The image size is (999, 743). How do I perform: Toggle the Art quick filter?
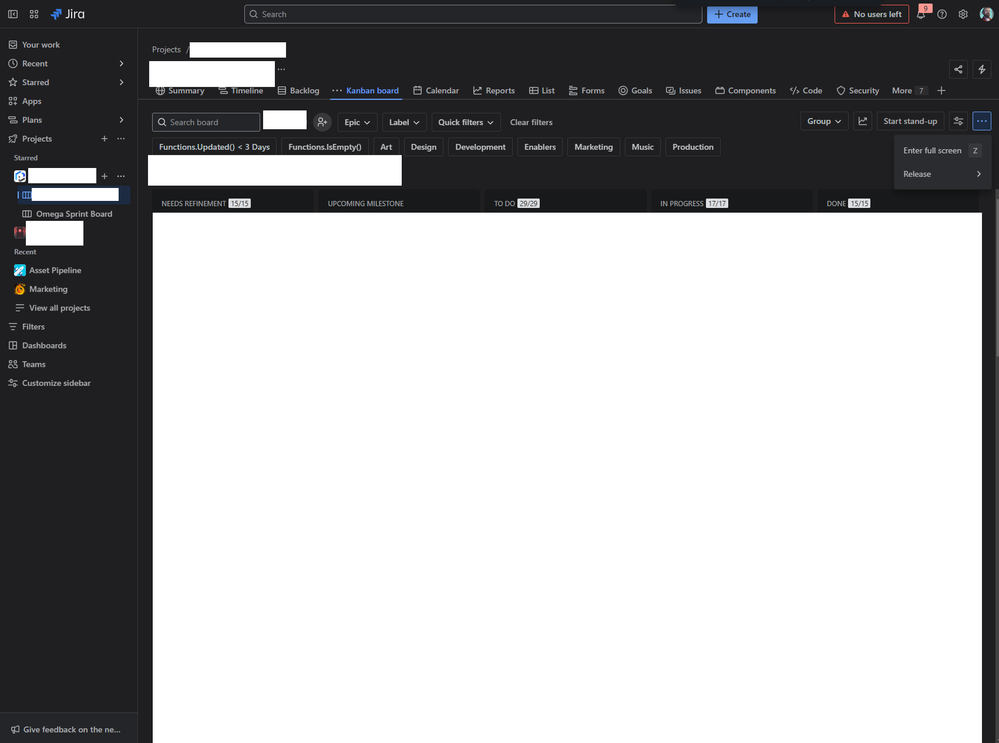[x=386, y=147]
